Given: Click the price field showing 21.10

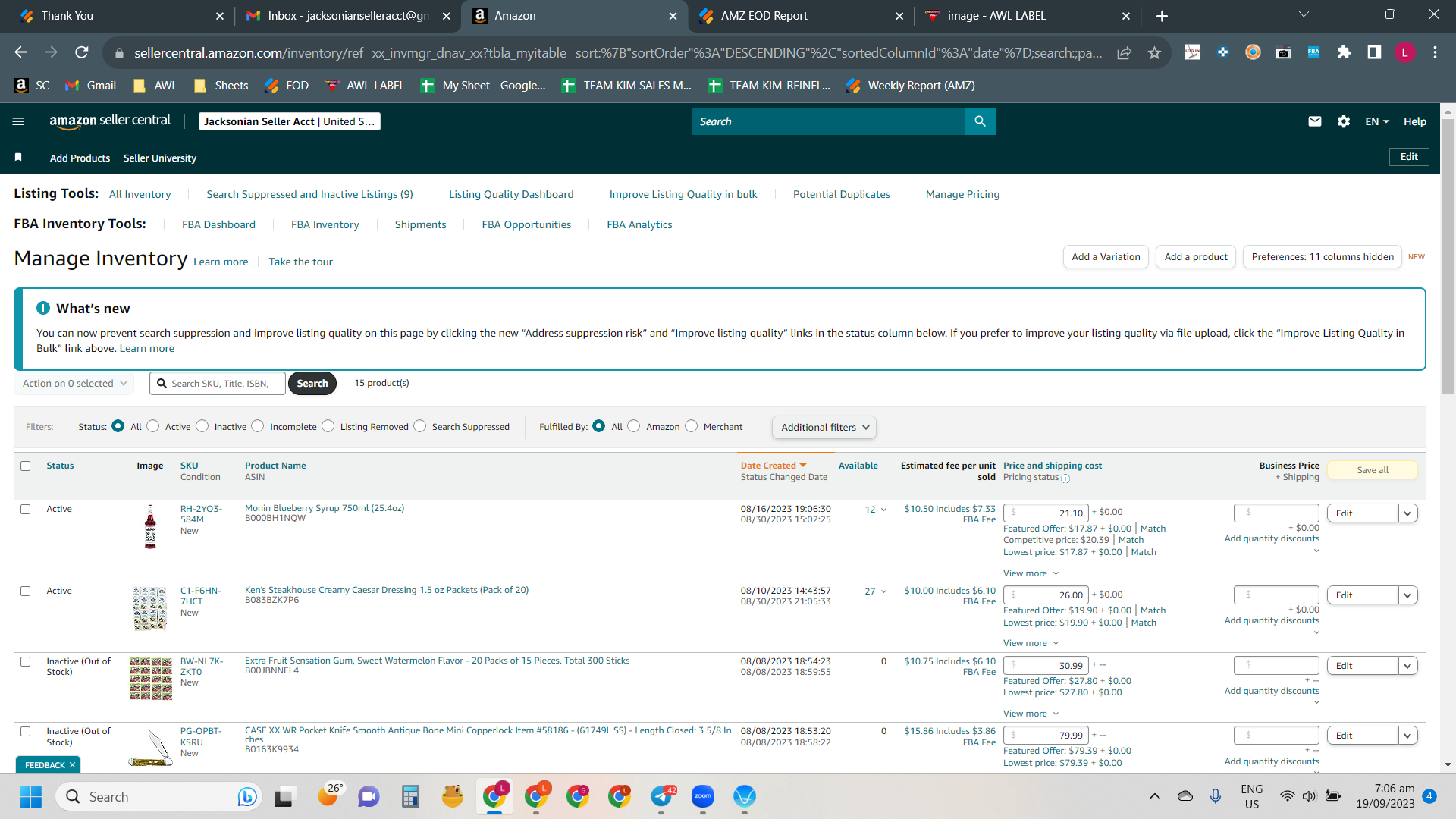Looking at the screenshot, I should (x=1046, y=513).
